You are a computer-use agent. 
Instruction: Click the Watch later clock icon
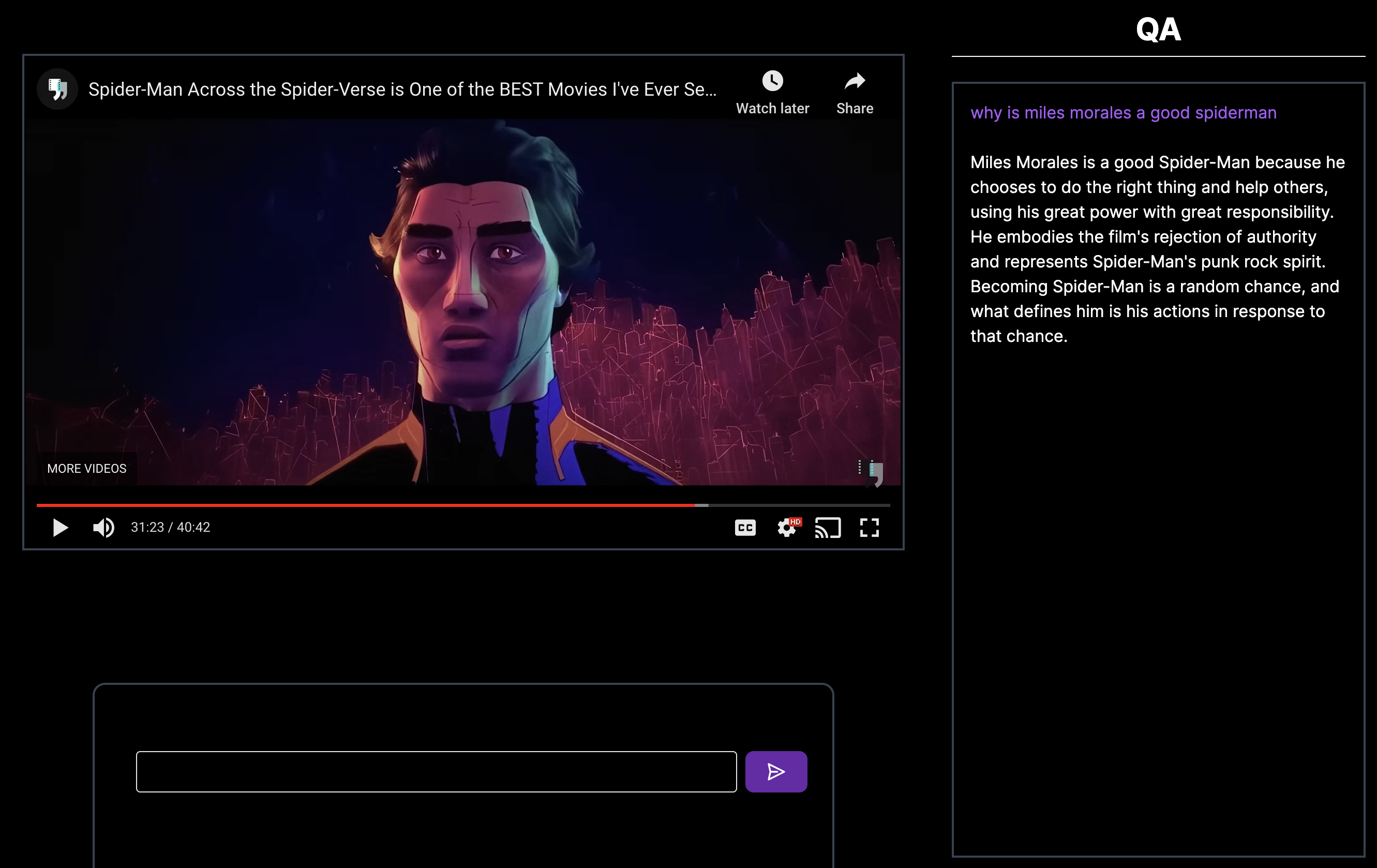pos(772,82)
